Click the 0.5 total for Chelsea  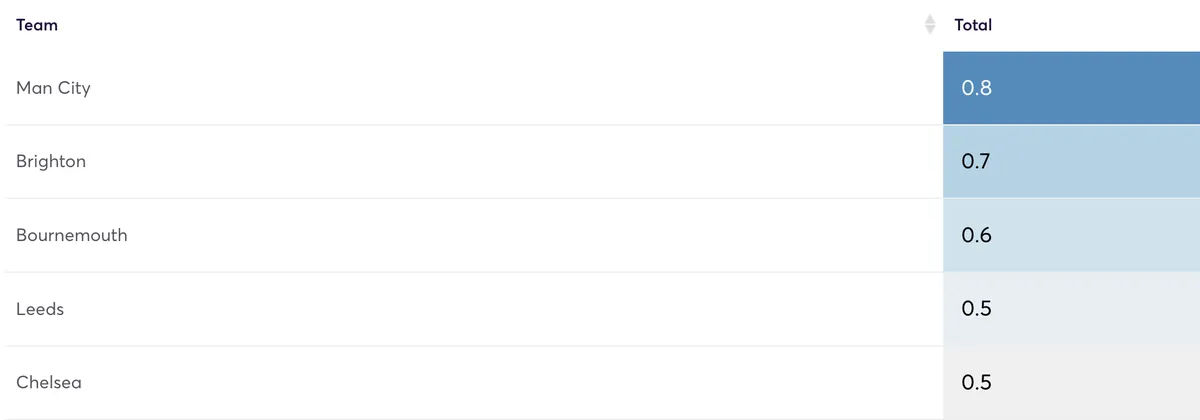[x=1070, y=382]
